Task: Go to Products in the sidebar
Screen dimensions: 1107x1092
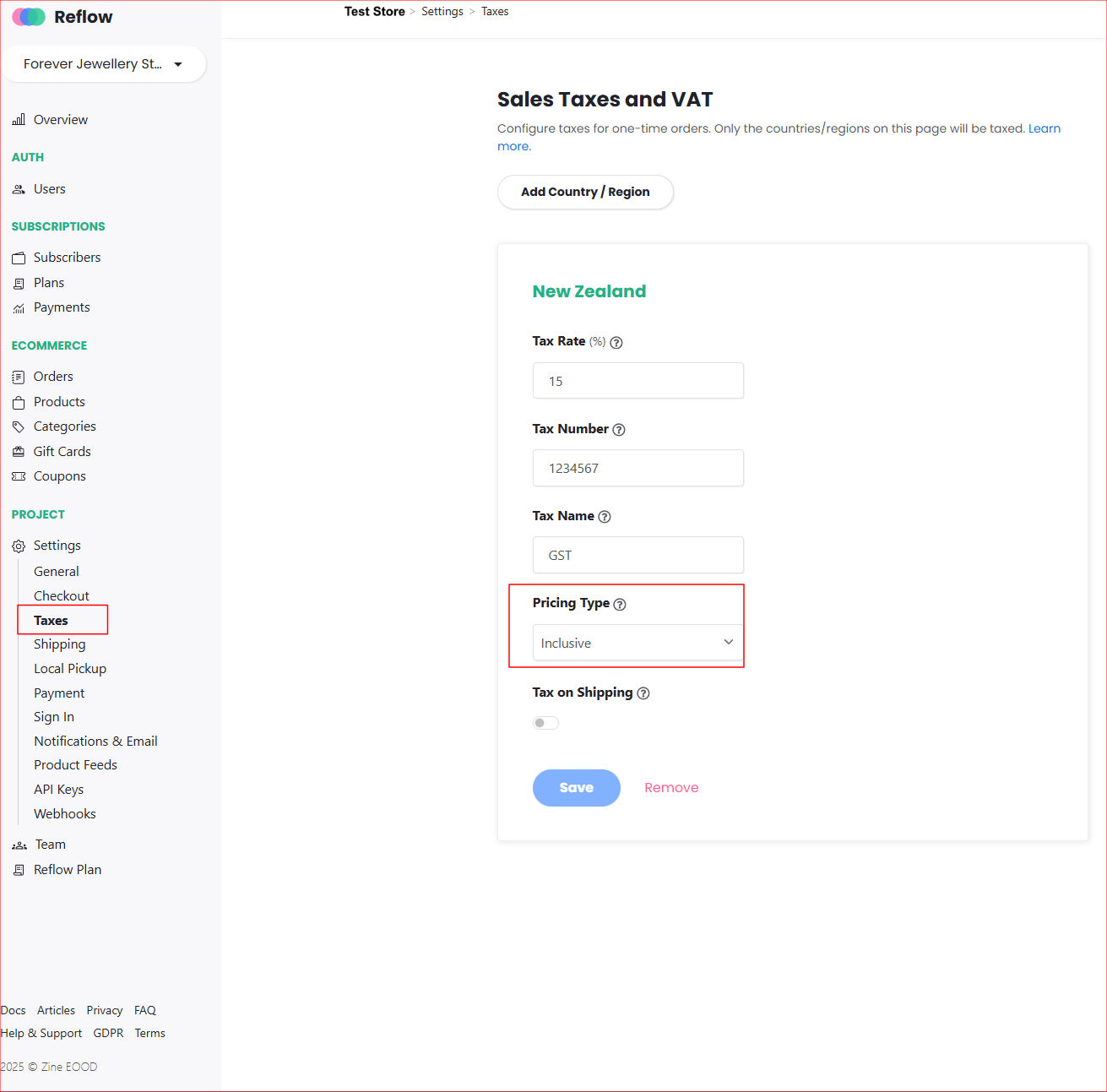Action: tap(59, 402)
